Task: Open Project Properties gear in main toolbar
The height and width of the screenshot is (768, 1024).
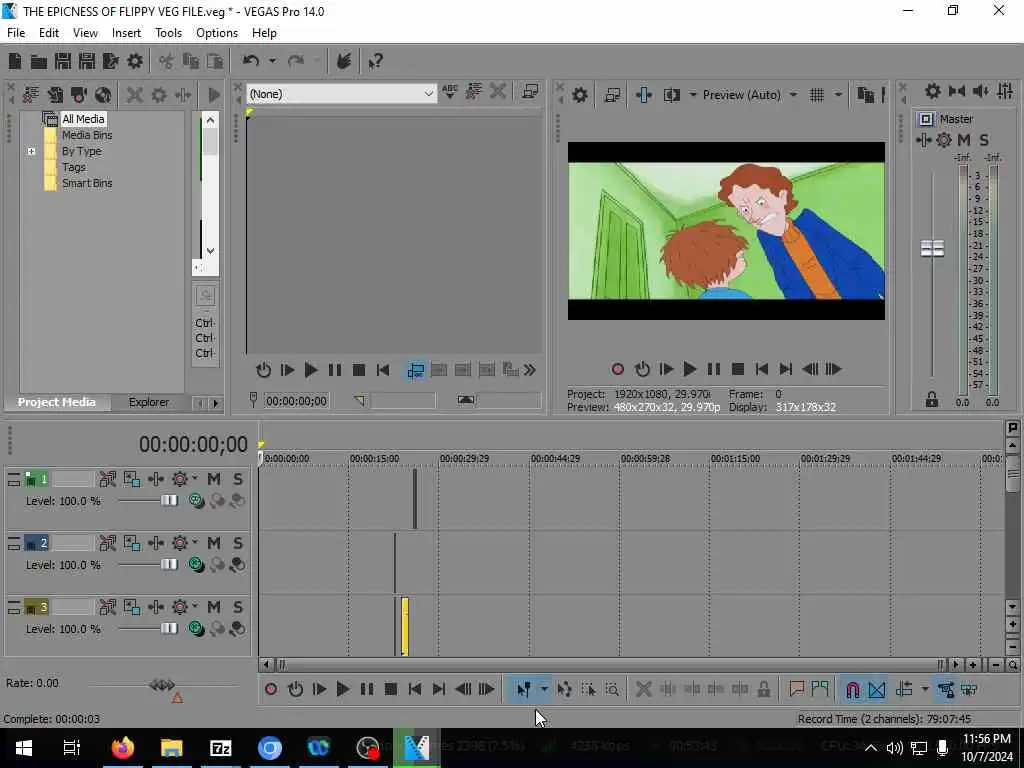Action: coord(135,61)
